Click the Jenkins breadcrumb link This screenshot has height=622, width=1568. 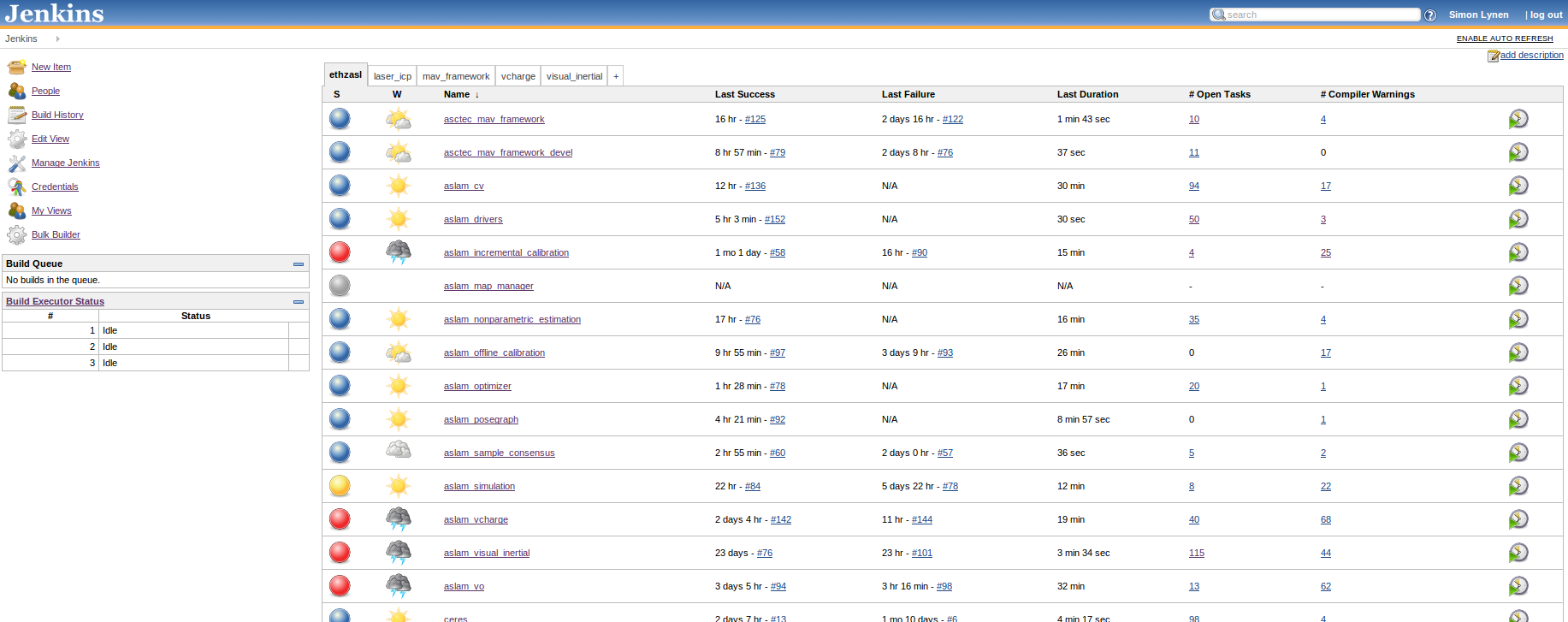pyautogui.click(x=21, y=39)
